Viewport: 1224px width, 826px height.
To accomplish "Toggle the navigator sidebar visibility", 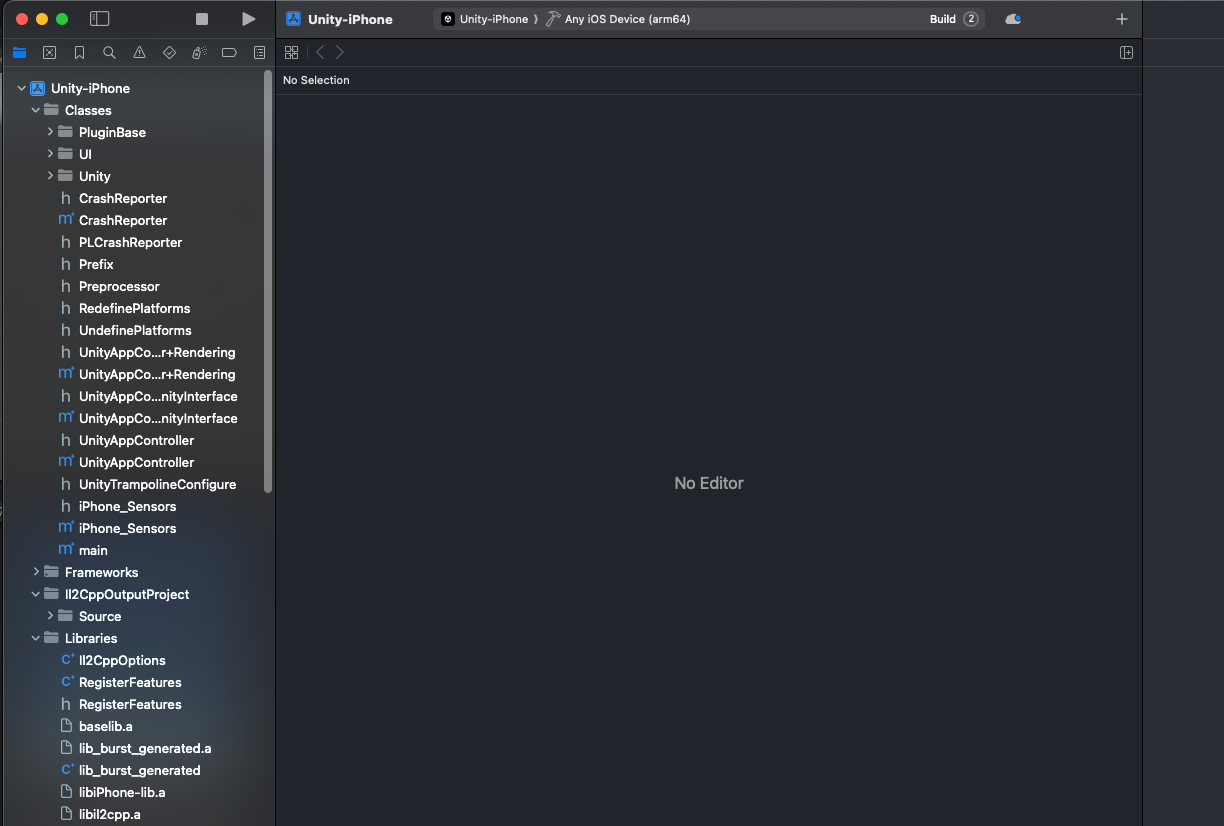I will coord(99,19).
